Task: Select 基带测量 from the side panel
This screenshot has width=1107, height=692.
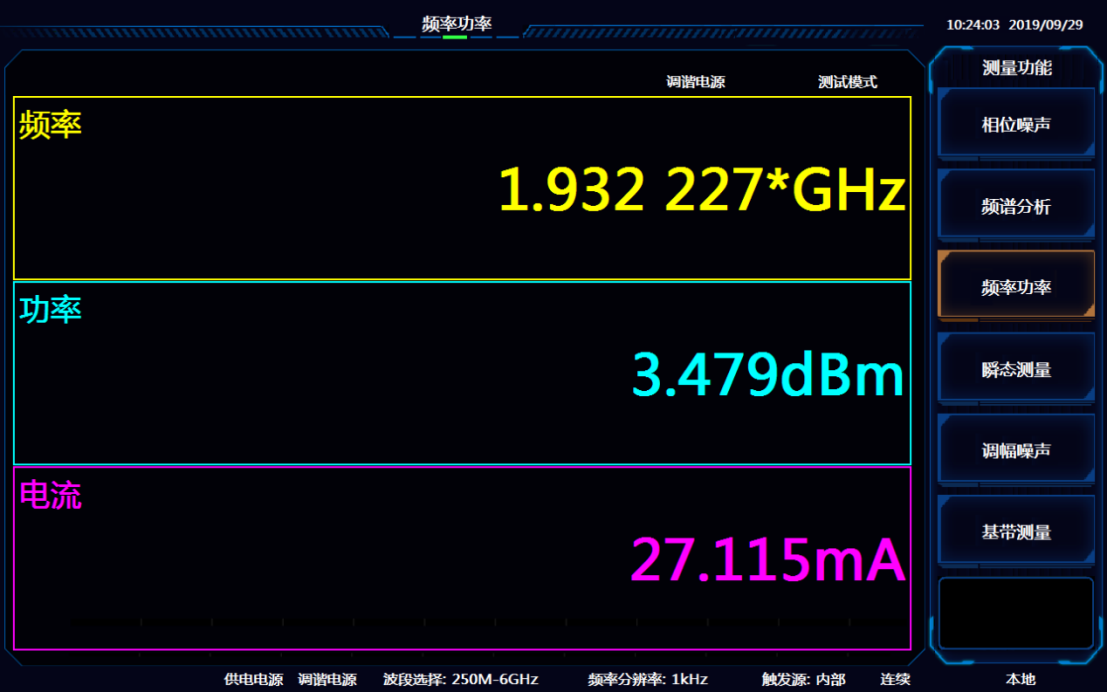Action: [x=1016, y=532]
